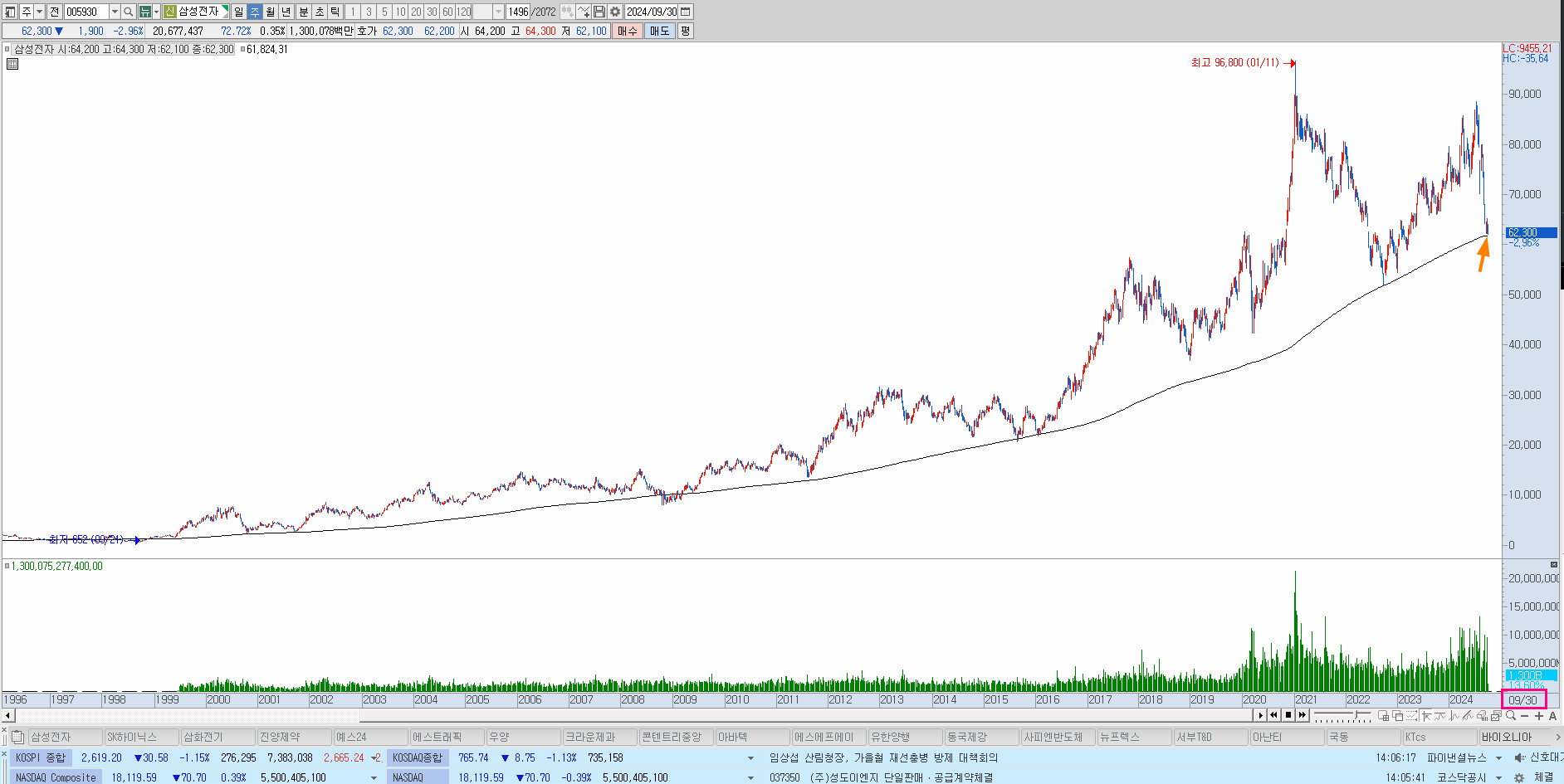The width and height of the screenshot is (1564, 784).
Task: Click the split window grid icon
Action: 1383,715
